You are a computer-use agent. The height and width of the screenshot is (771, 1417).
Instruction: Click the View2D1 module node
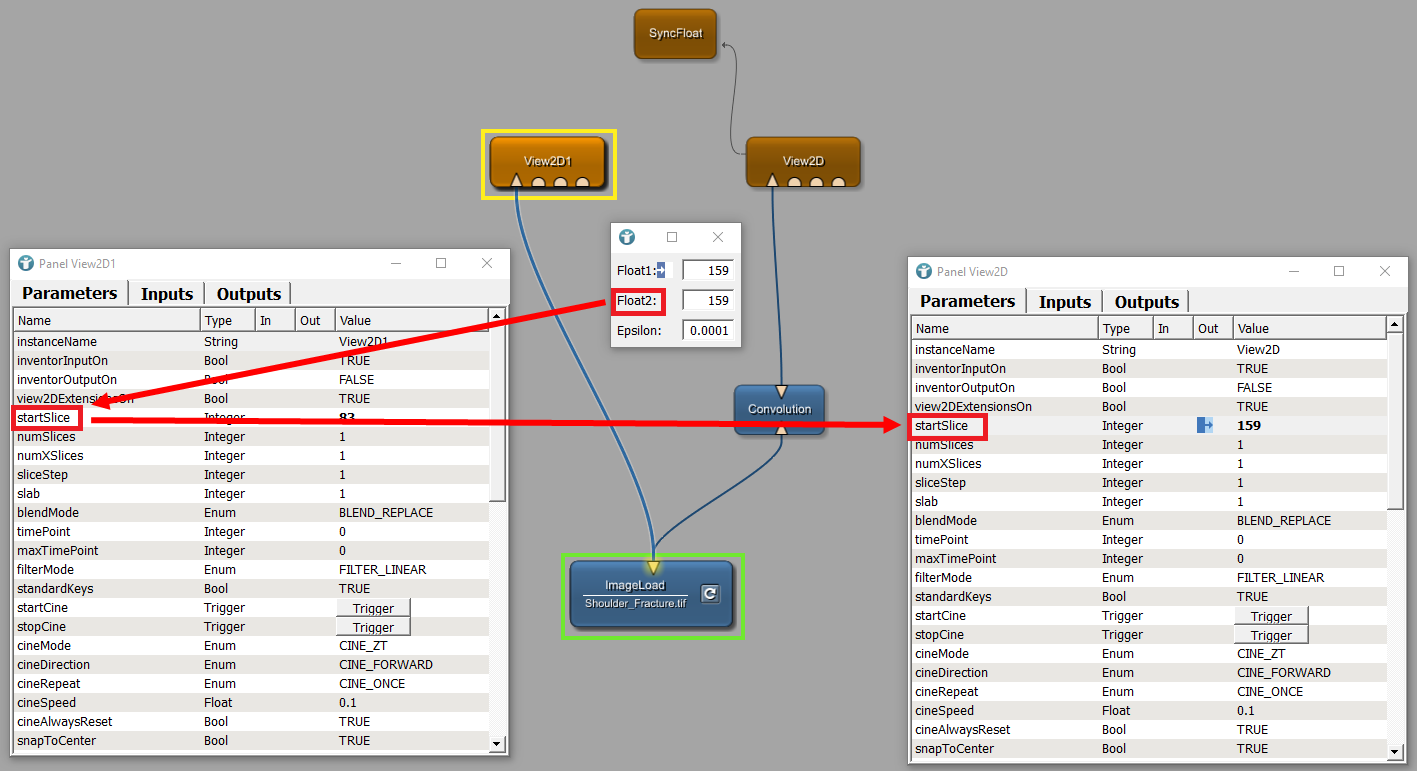547,160
